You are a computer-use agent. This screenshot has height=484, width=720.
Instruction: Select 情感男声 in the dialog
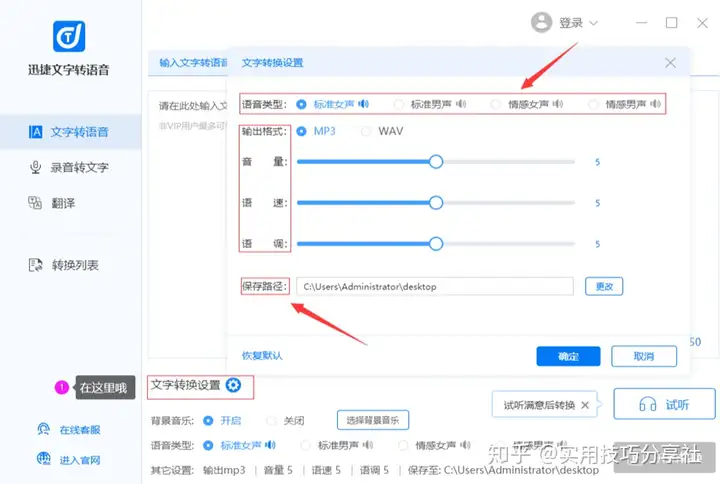point(593,104)
